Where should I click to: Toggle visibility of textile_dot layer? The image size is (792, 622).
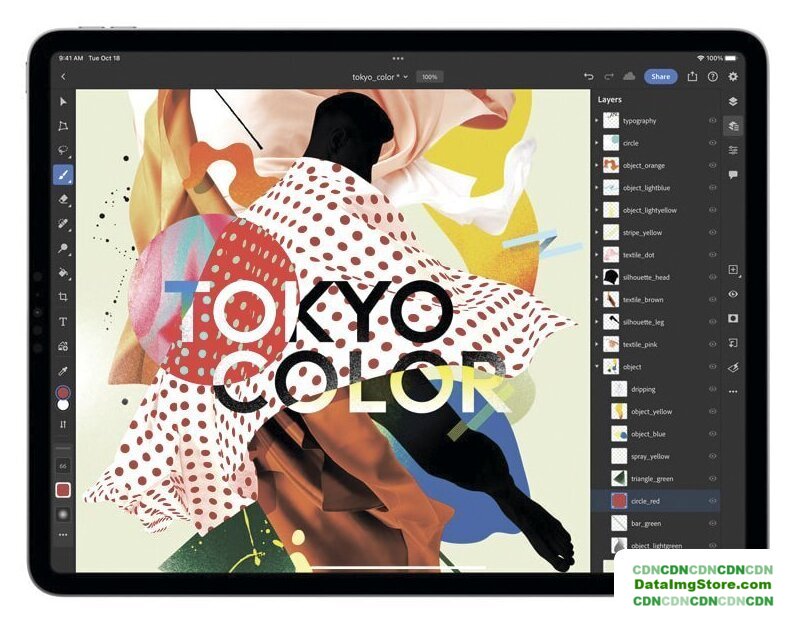pos(713,255)
